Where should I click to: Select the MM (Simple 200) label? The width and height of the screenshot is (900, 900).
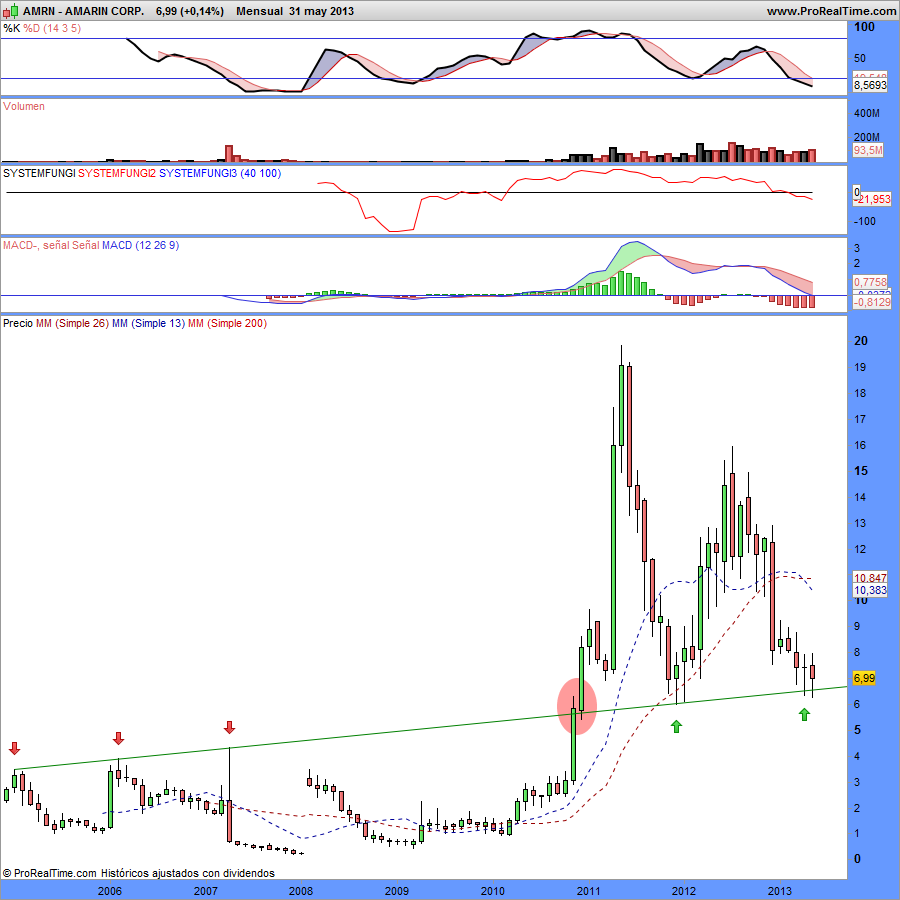pyautogui.click(x=227, y=323)
